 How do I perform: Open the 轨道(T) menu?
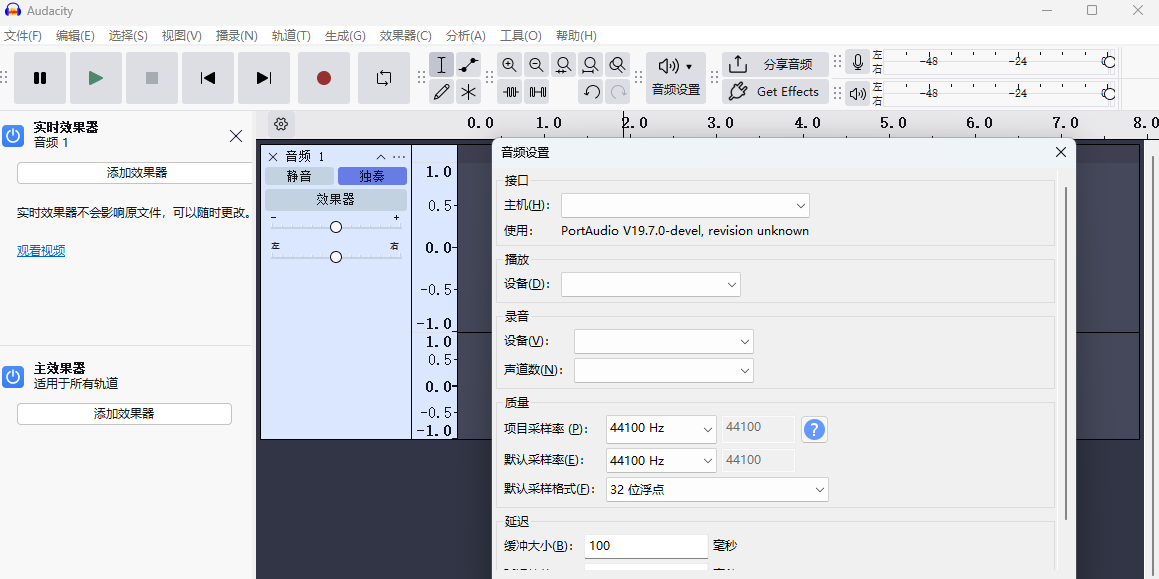point(291,35)
